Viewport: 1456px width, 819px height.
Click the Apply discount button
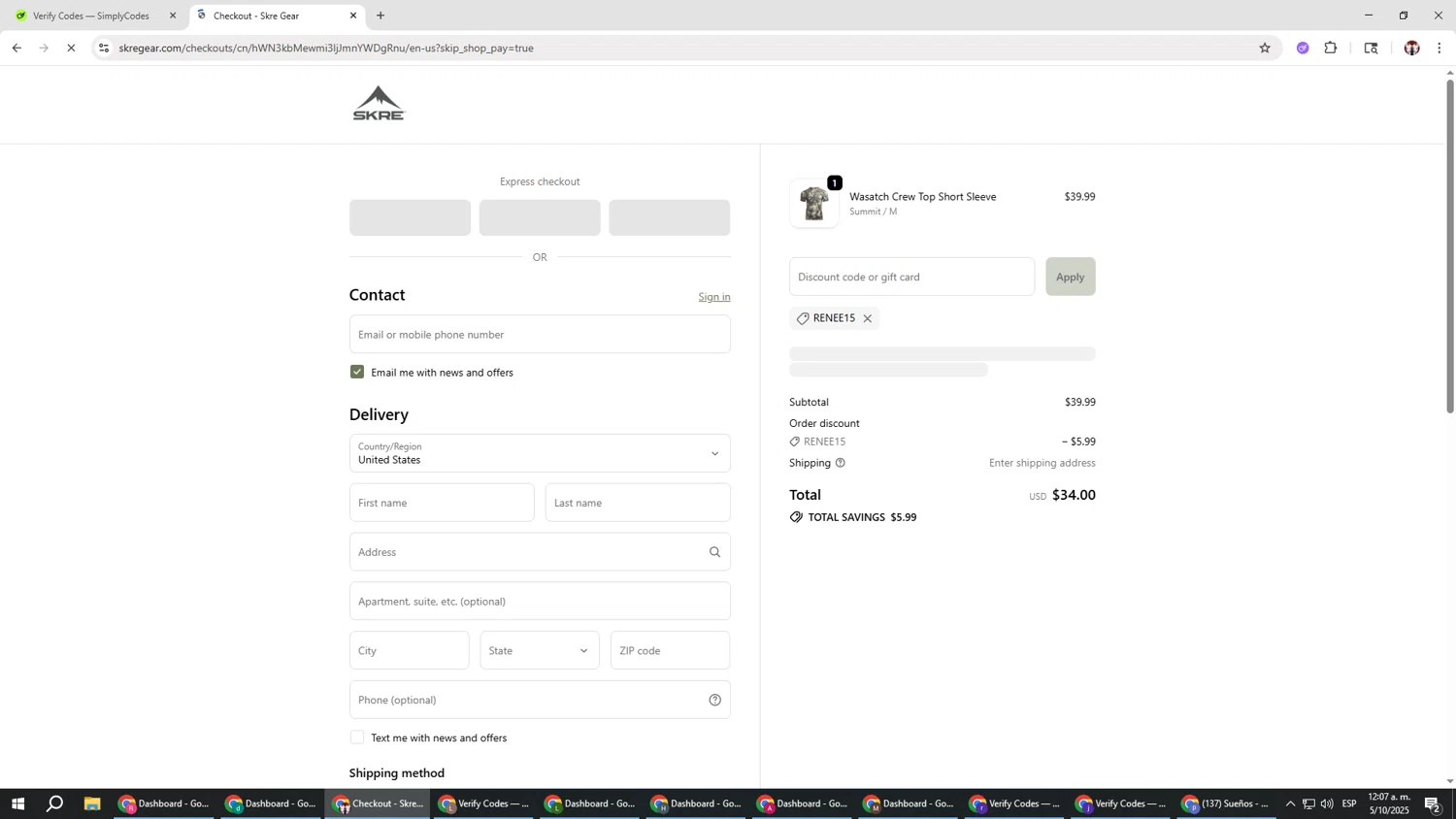1070,277
